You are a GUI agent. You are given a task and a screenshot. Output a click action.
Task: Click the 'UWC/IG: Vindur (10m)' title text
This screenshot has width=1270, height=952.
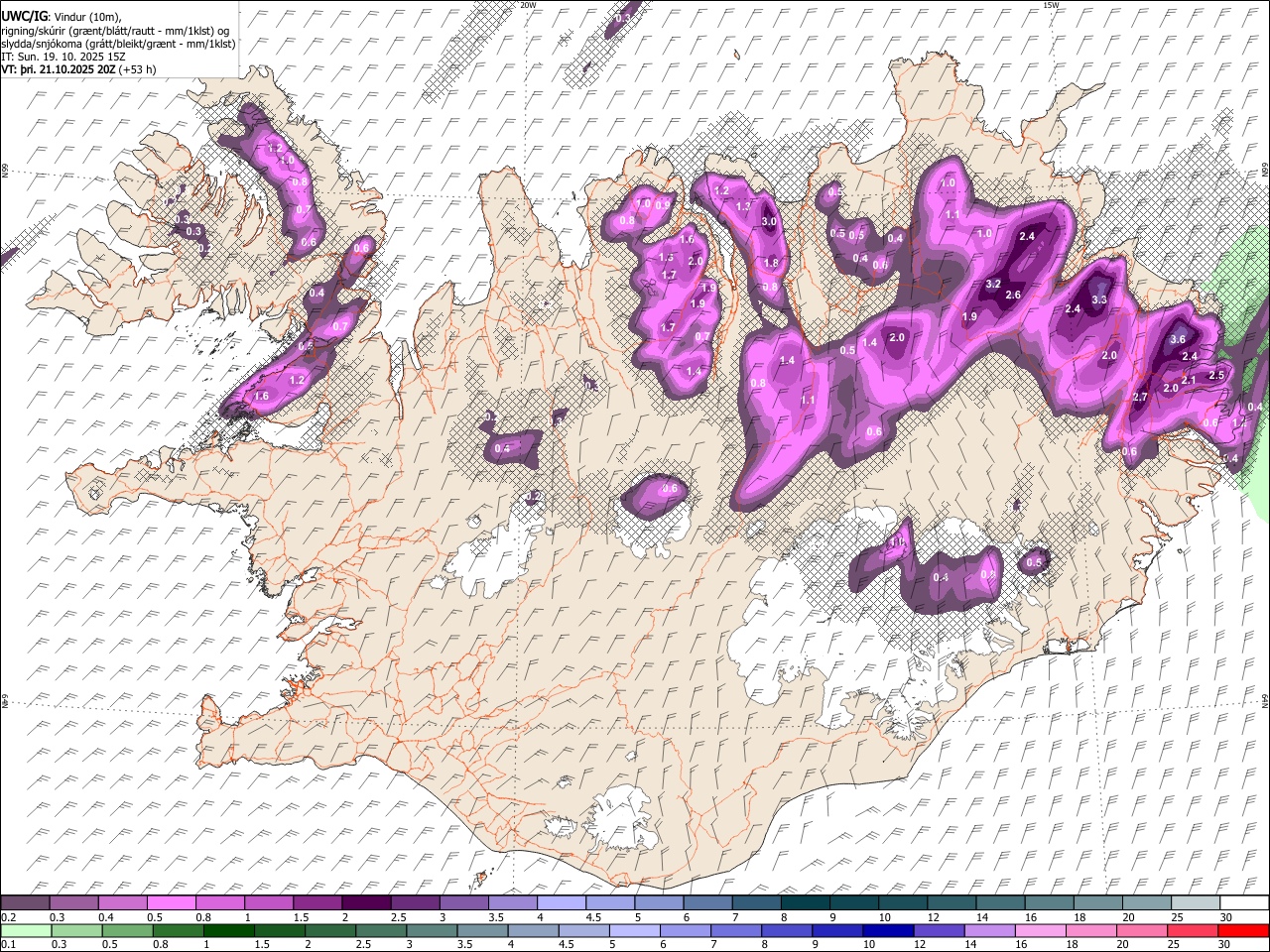pos(62,17)
